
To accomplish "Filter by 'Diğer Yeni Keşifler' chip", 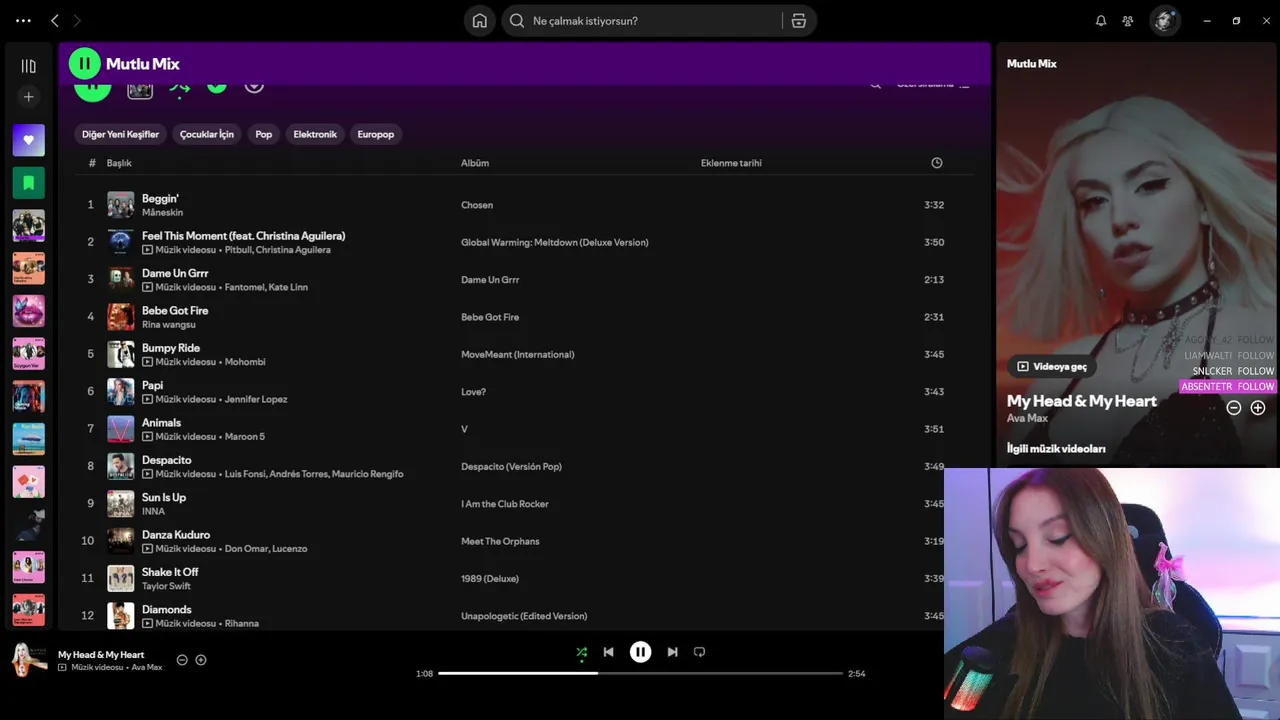I will 120,134.
